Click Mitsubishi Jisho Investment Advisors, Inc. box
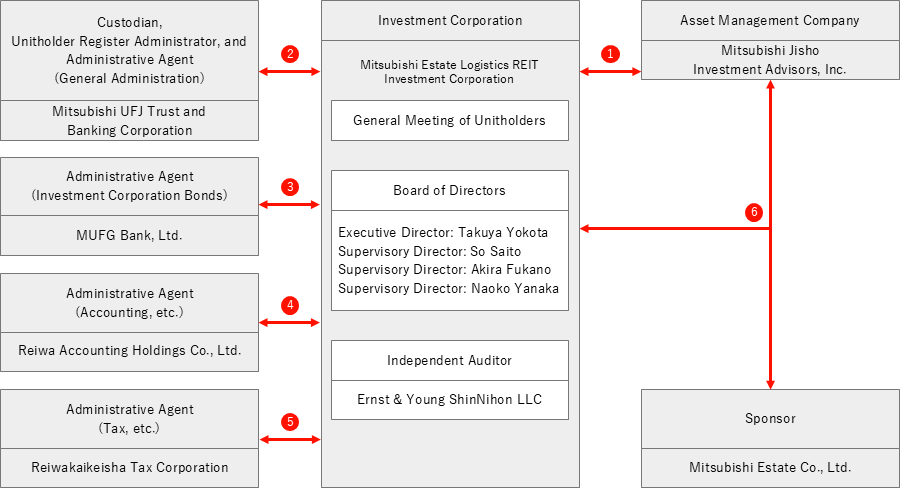Image resolution: width=900 pixels, height=488 pixels. pyautogui.click(x=769, y=60)
